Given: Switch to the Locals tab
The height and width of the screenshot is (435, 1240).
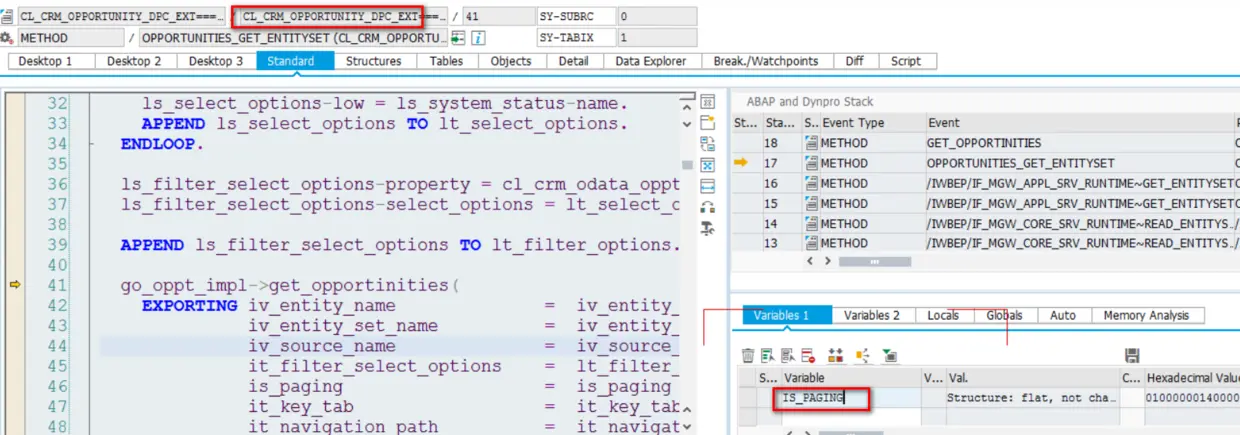Looking at the screenshot, I should tap(943, 315).
